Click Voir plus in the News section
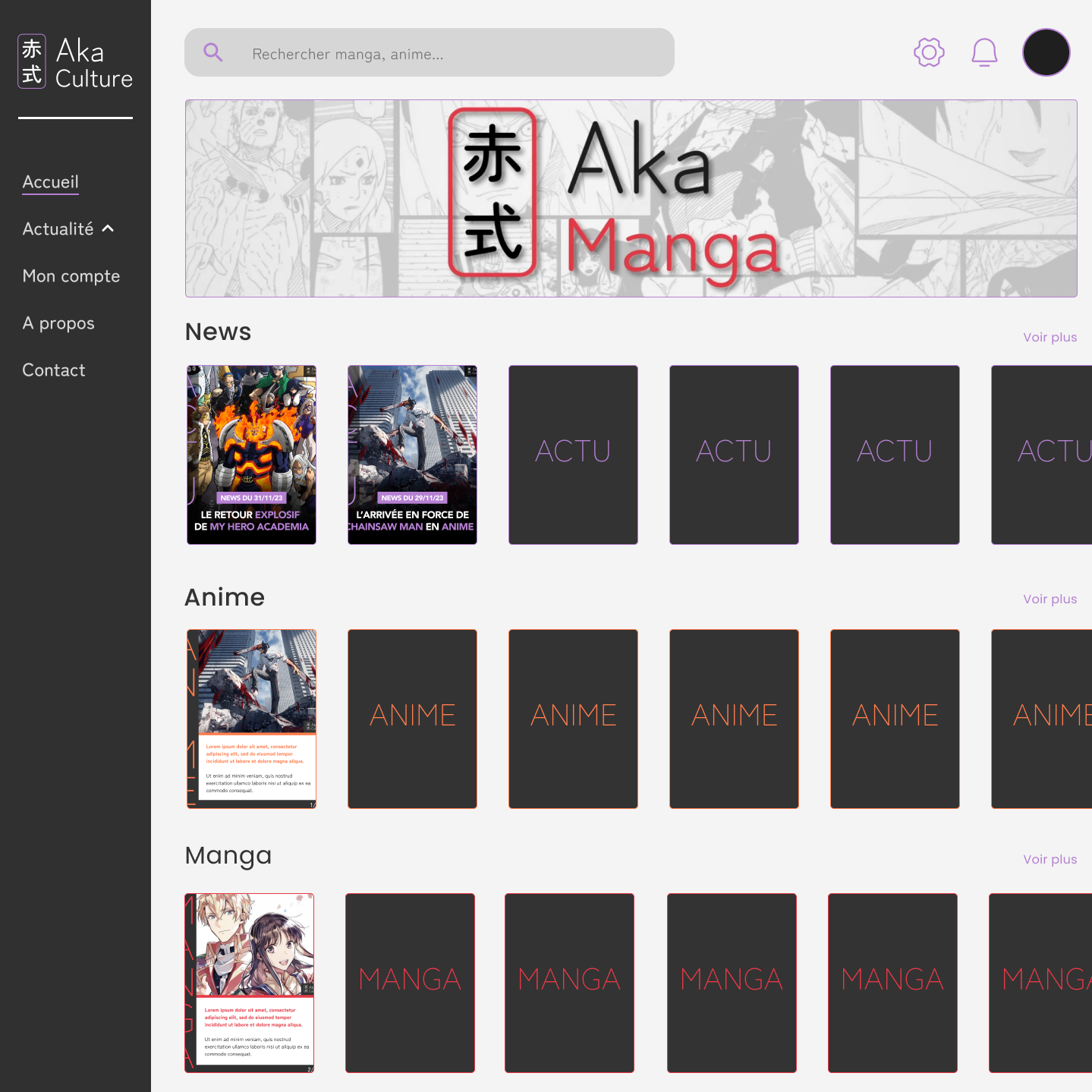The width and height of the screenshot is (1092, 1092). (x=1050, y=337)
